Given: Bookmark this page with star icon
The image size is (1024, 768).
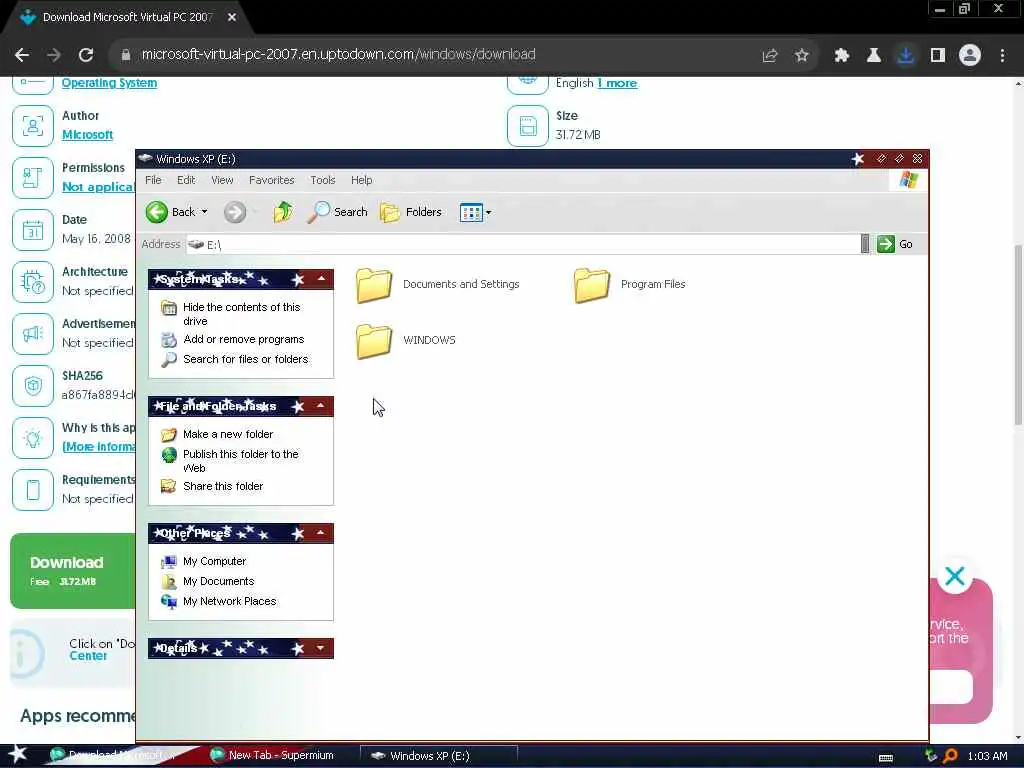Looking at the screenshot, I should tap(802, 56).
